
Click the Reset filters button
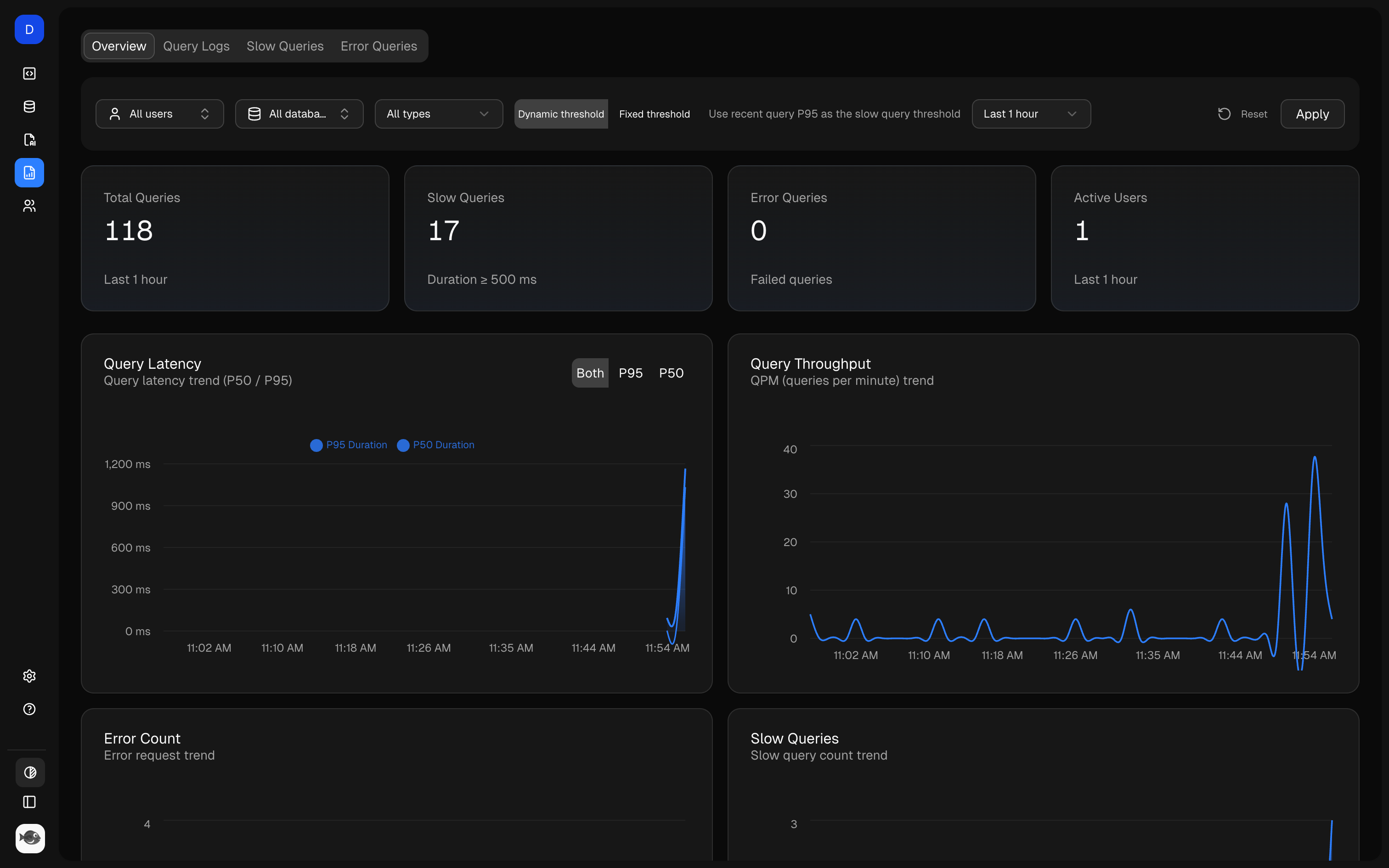click(x=1242, y=114)
